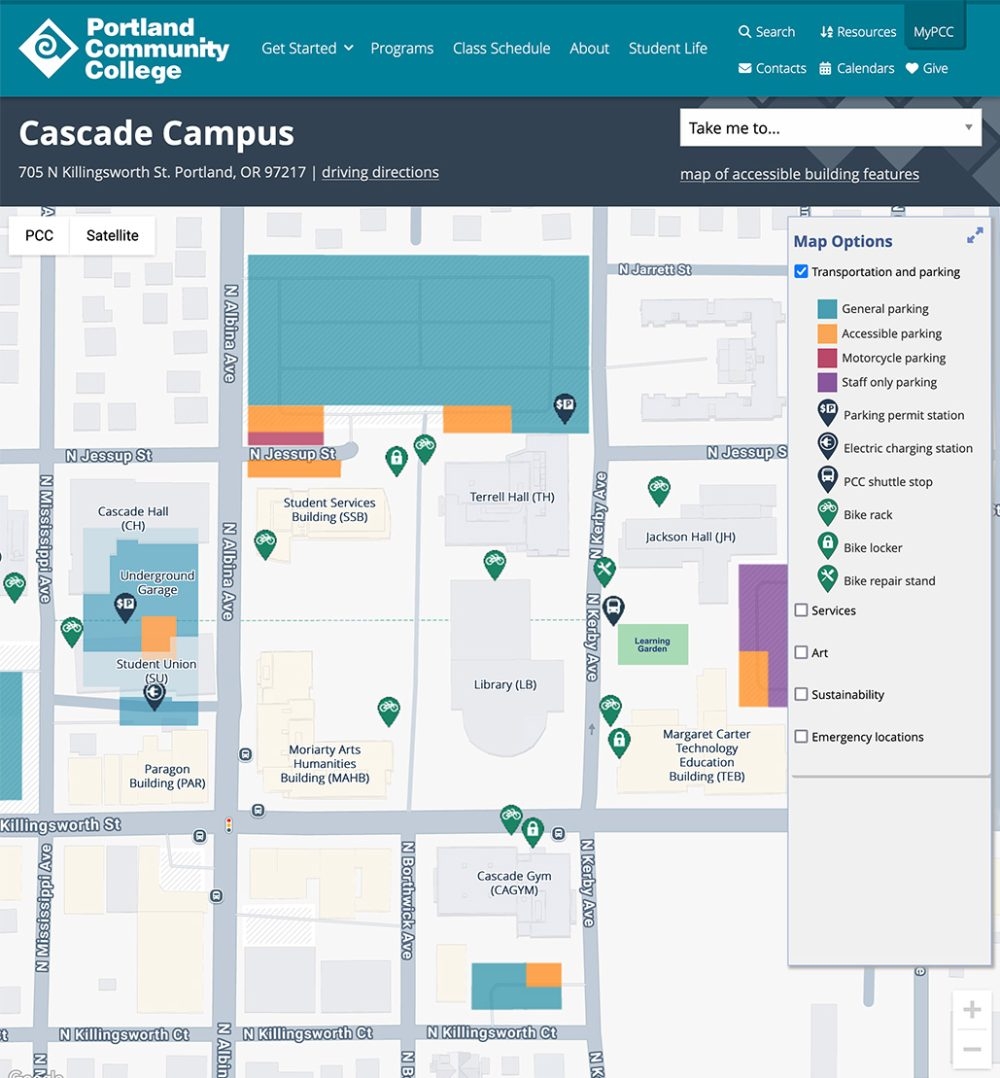Open the Class Schedule menu item
The width and height of the screenshot is (1000, 1078).
(x=501, y=47)
